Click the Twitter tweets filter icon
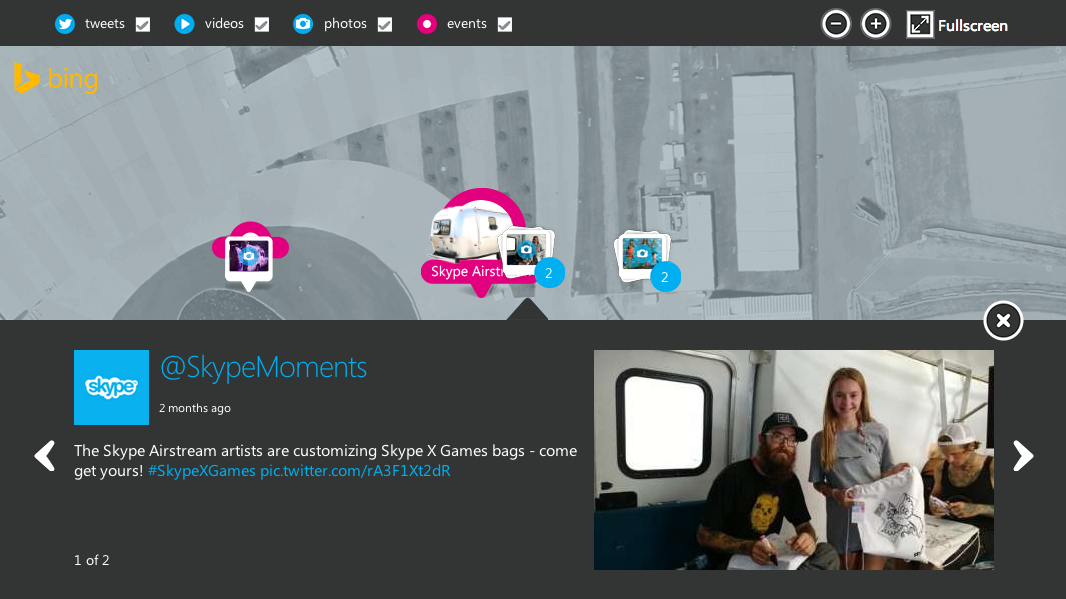The width and height of the screenshot is (1066, 599). pyautogui.click(x=65, y=24)
